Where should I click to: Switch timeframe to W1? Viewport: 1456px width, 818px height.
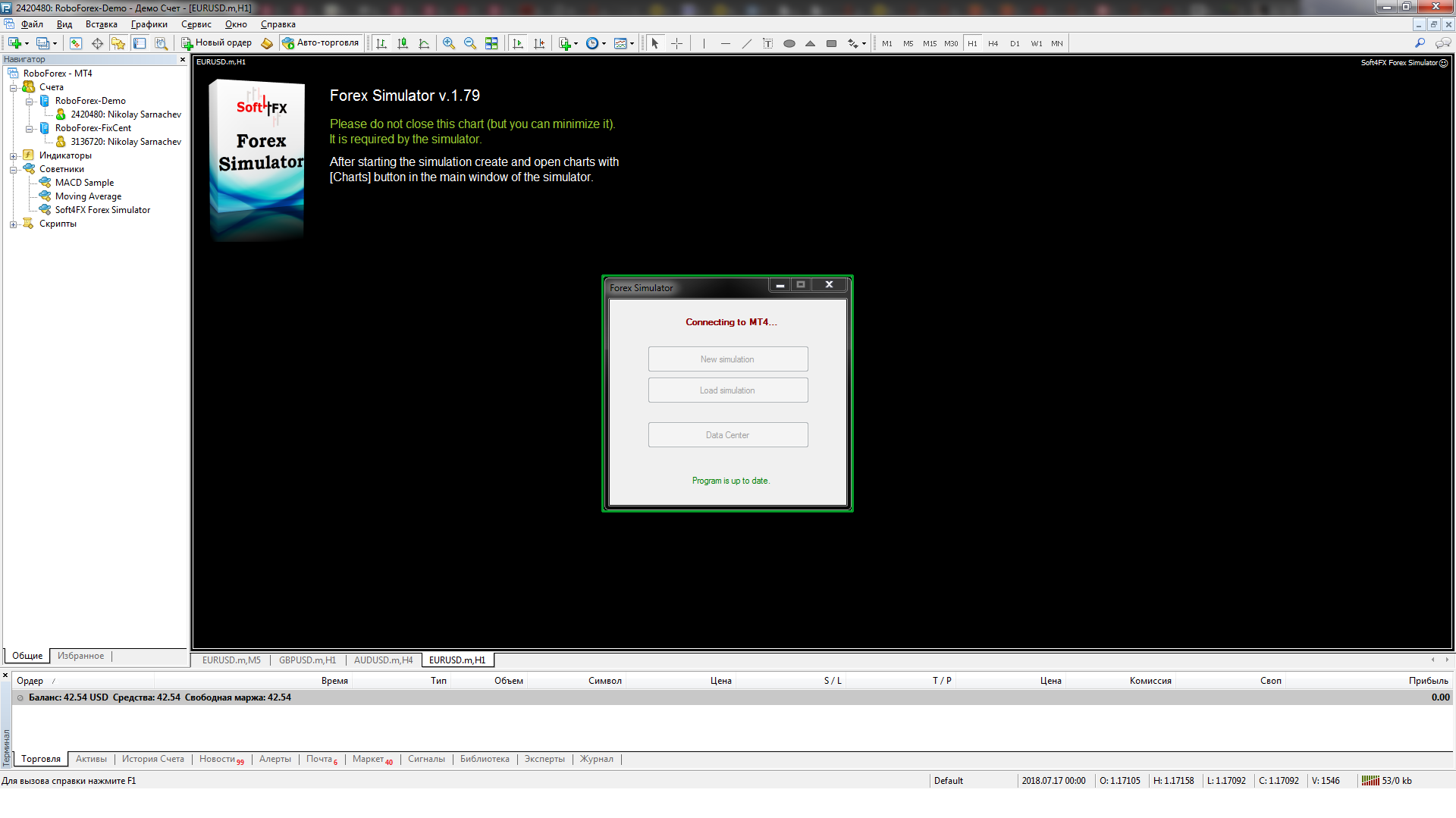[1036, 43]
